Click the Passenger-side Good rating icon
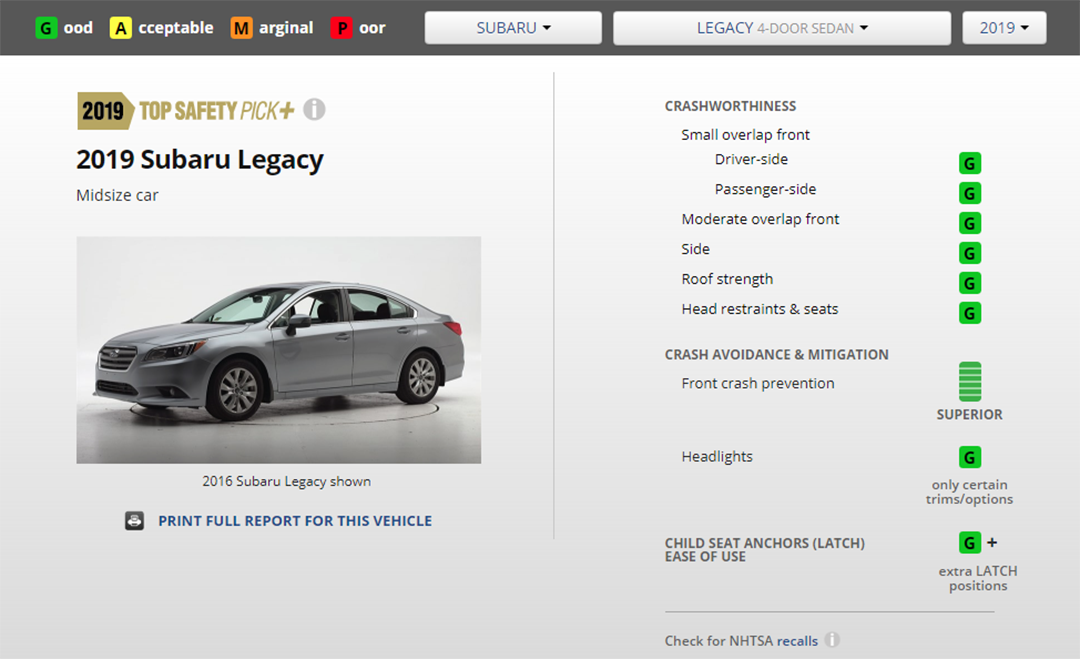Image resolution: width=1080 pixels, height=659 pixels. pyautogui.click(x=969, y=193)
